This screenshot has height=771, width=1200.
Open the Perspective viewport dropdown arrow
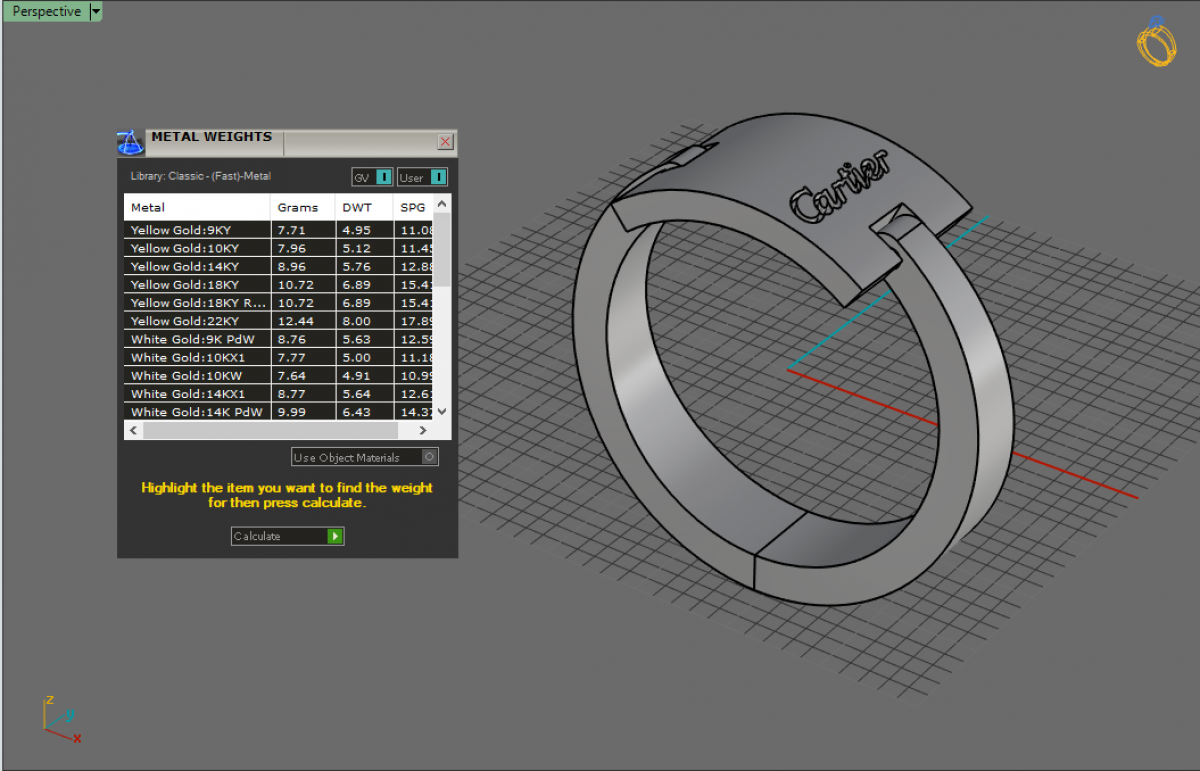(96, 12)
